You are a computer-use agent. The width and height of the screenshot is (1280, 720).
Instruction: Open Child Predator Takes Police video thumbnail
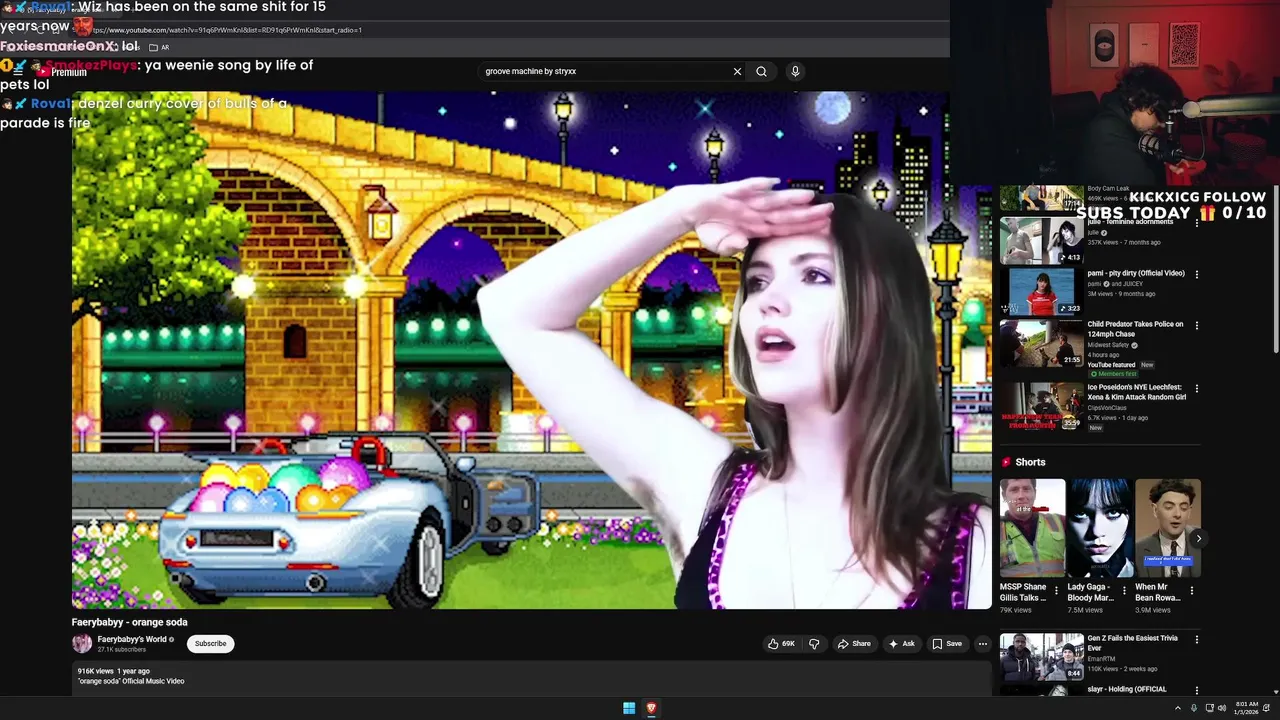[x=1041, y=343]
